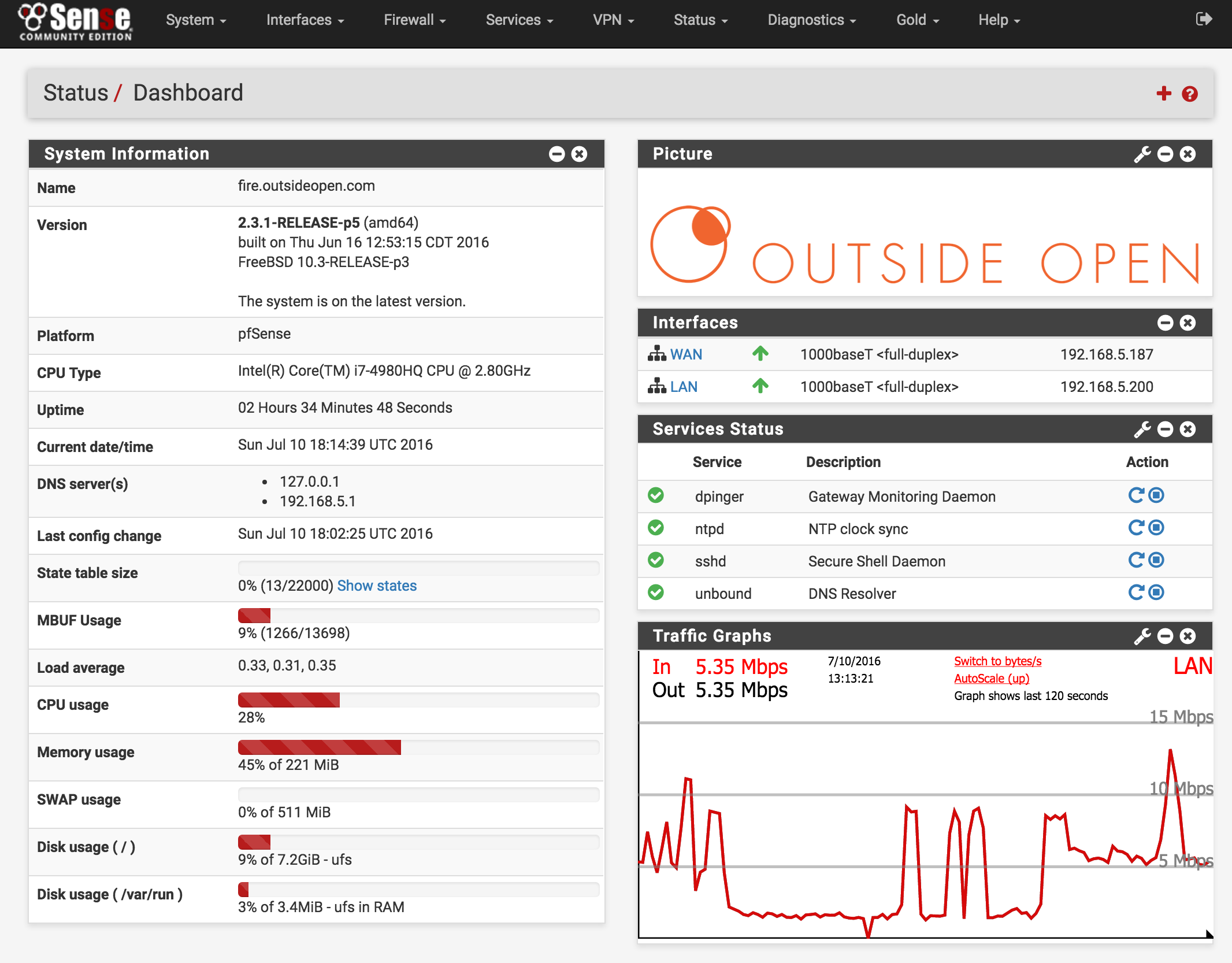The height and width of the screenshot is (963, 1232).
Task: Stop the ntpd service
Action: click(x=1156, y=528)
